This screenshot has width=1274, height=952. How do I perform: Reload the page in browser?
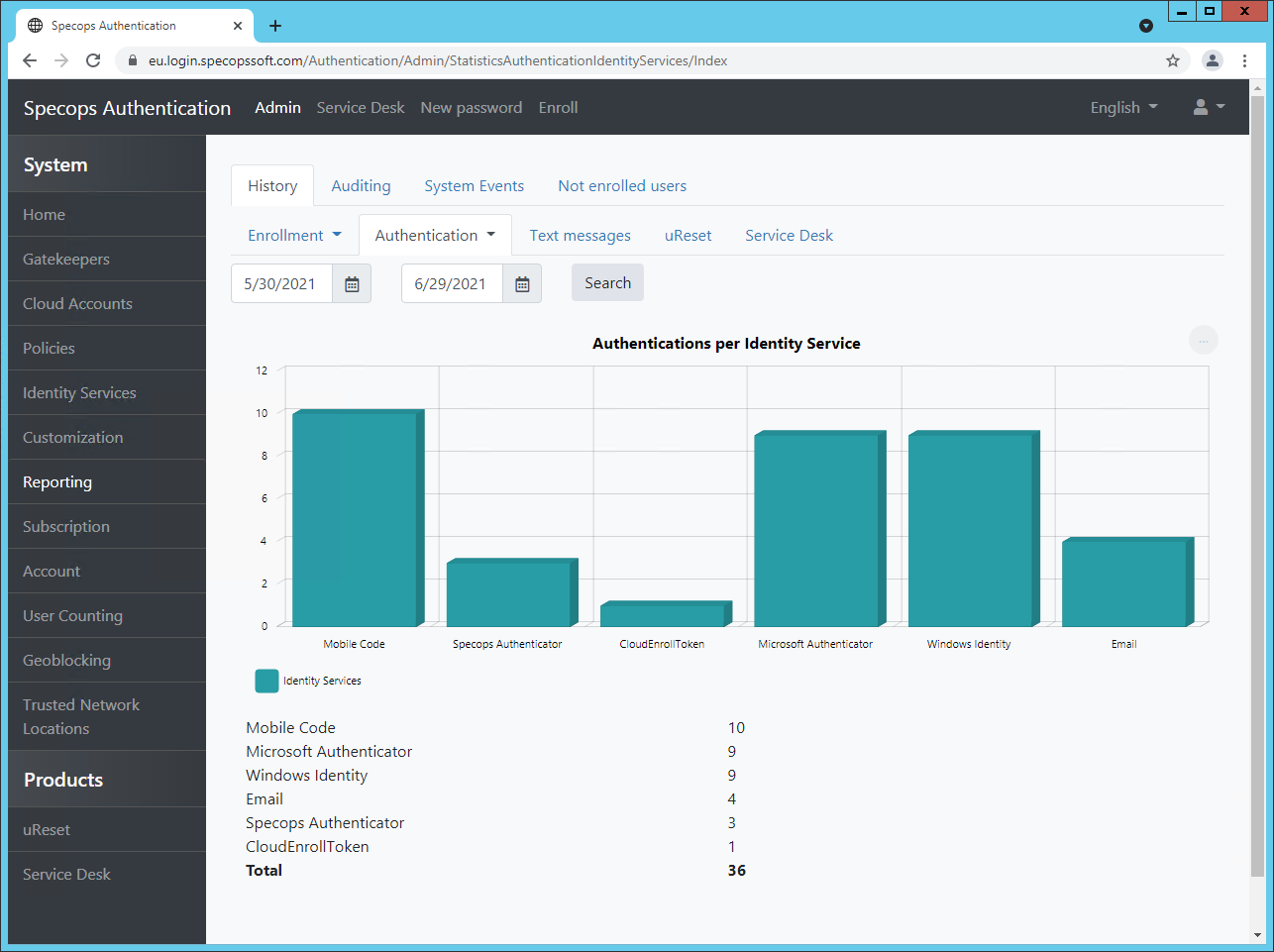point(93,60)
